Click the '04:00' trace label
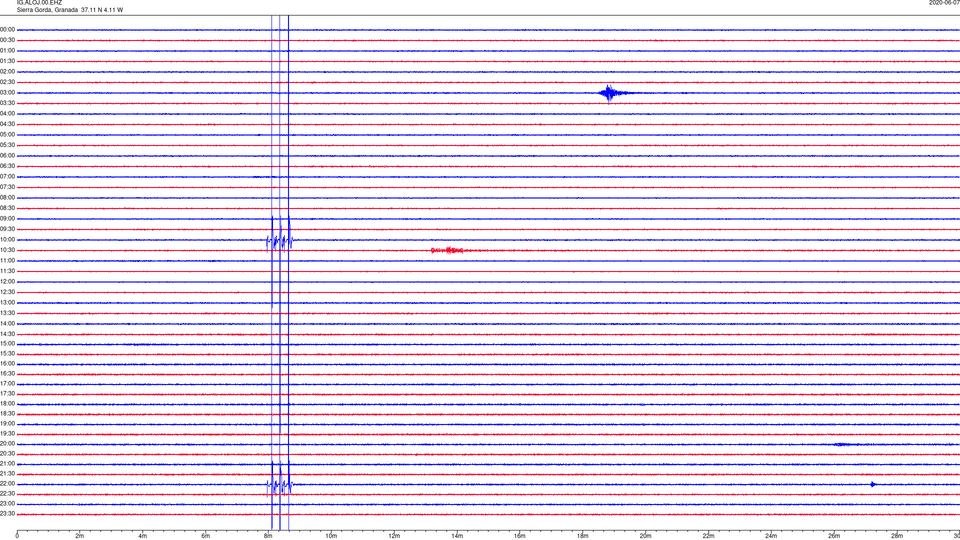The image size is (960, 540). [8, 113]
